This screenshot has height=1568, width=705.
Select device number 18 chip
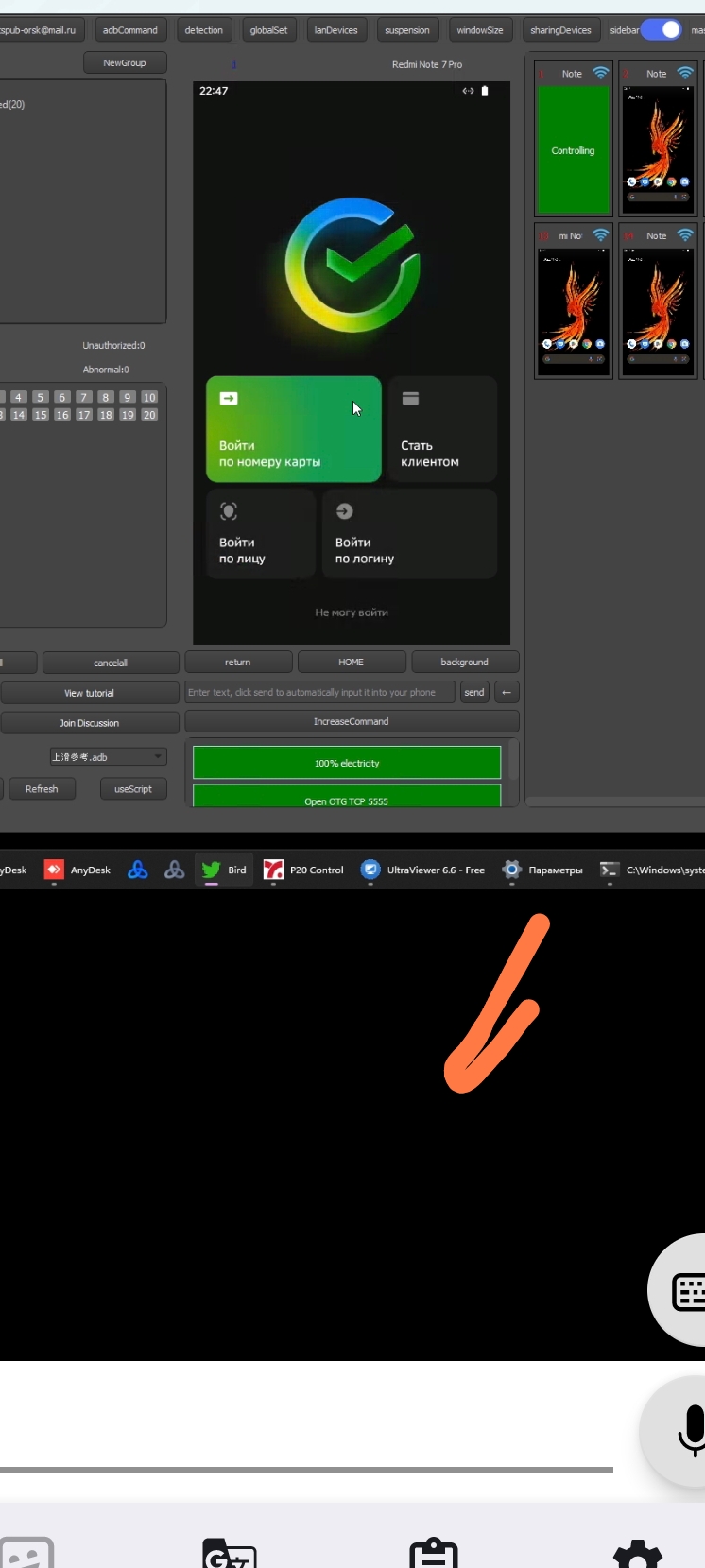[x=105, y=415]
